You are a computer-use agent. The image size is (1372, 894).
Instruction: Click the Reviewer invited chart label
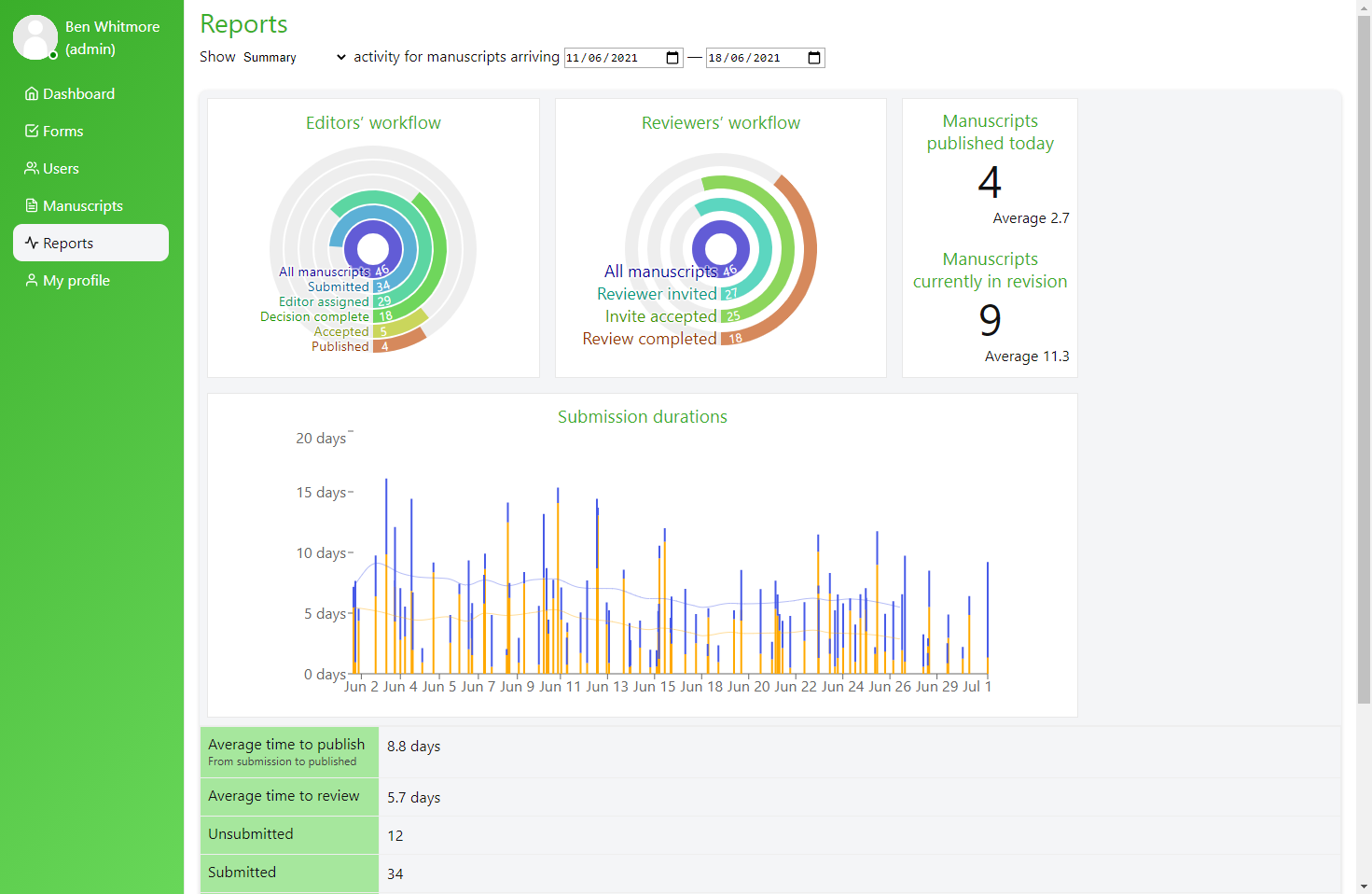pos(657,294)
